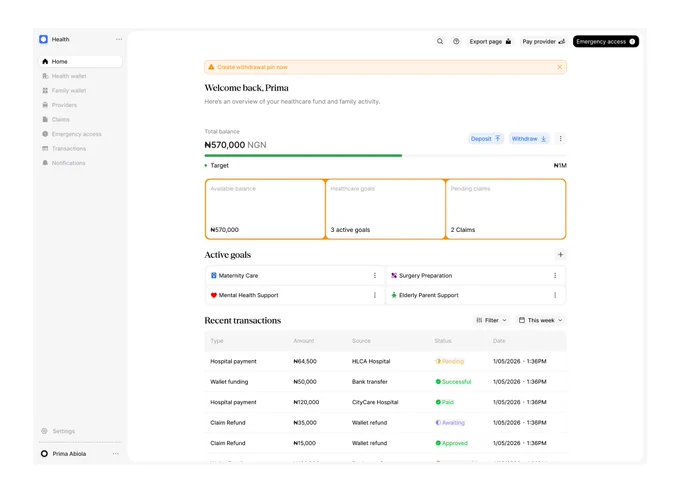Click Create withdrawal pin now link
The image size is (680, 493).
click(x=252, y=67)
